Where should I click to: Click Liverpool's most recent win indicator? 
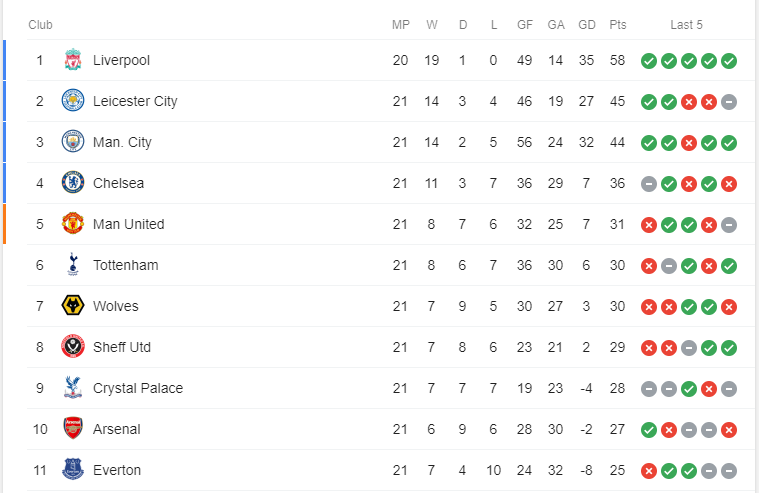729,61
